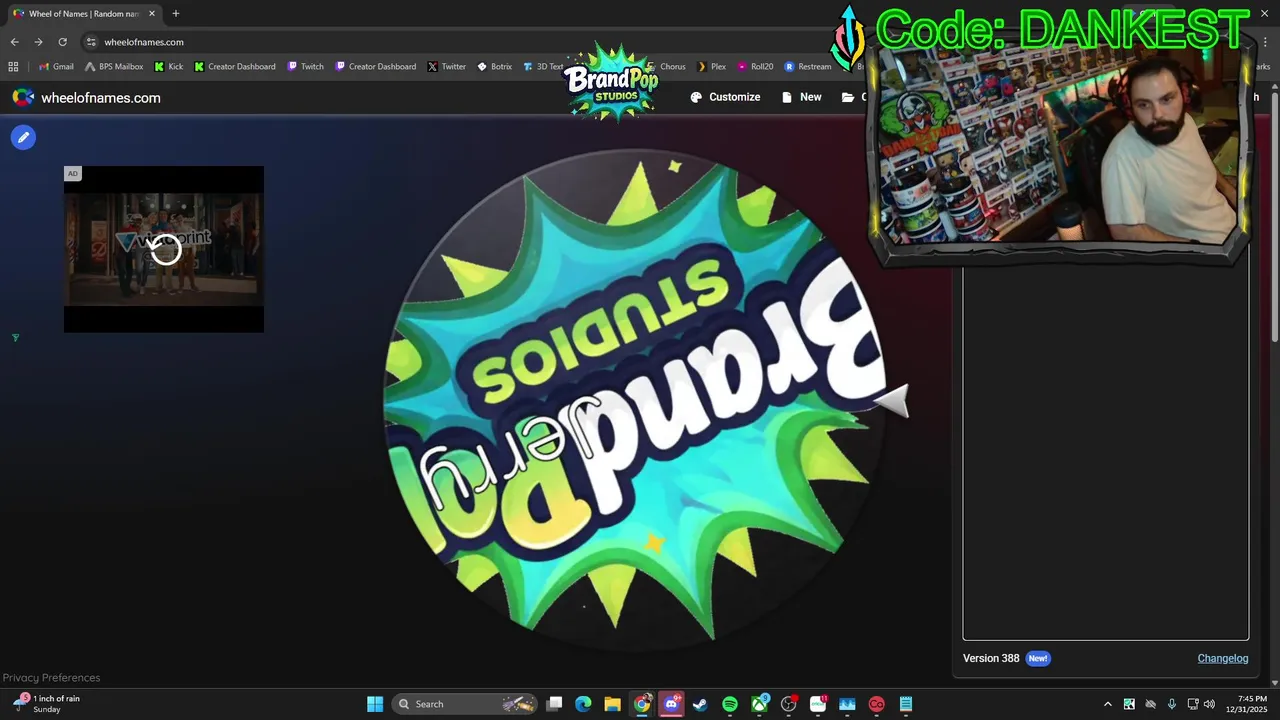Reload the page
The height and width of the screenshot is (720, 1280).
point(62,42)
